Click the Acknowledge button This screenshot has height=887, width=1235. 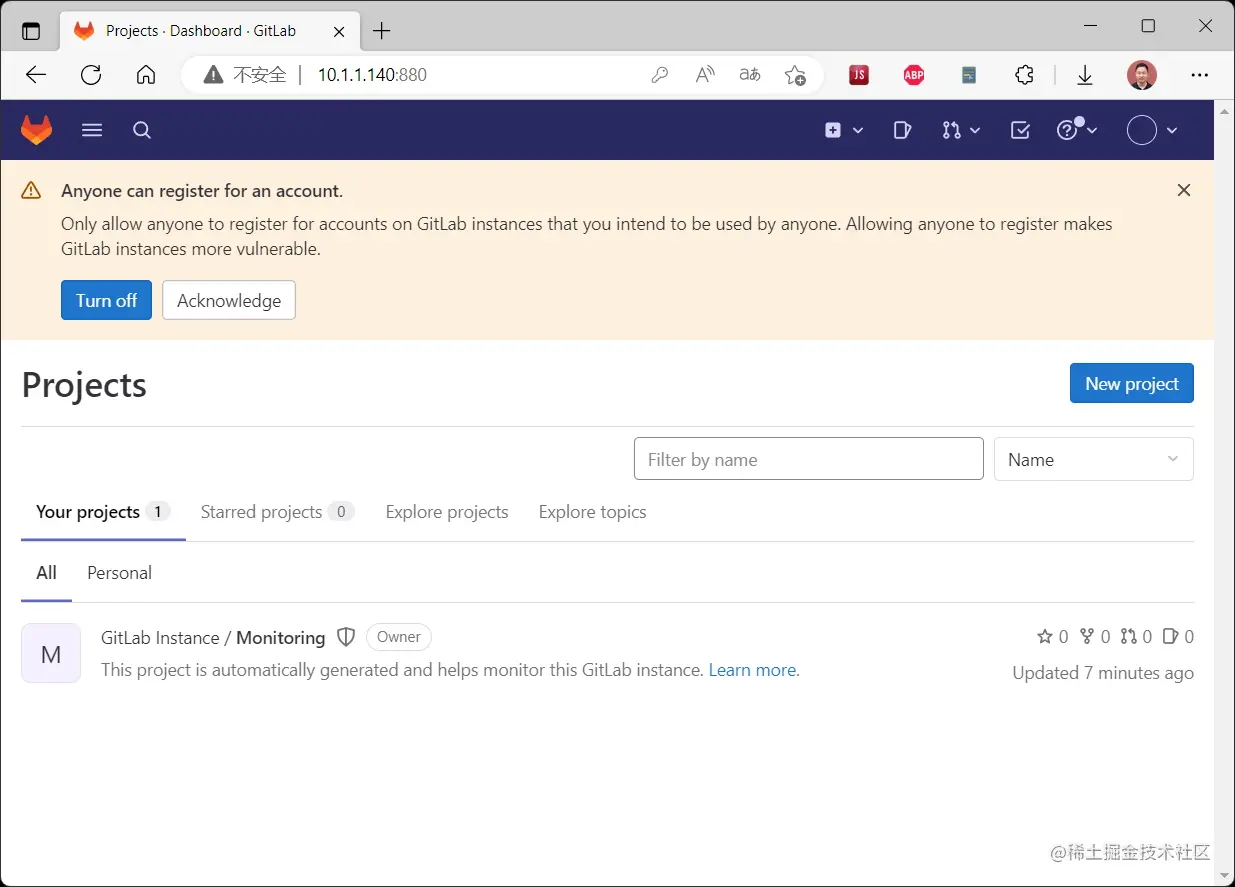(x=229, y=300)
